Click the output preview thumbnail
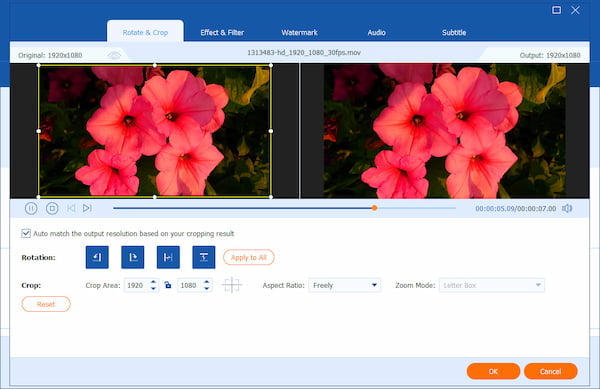The width and height of the screenshot is (600, 389). [445, 131]
